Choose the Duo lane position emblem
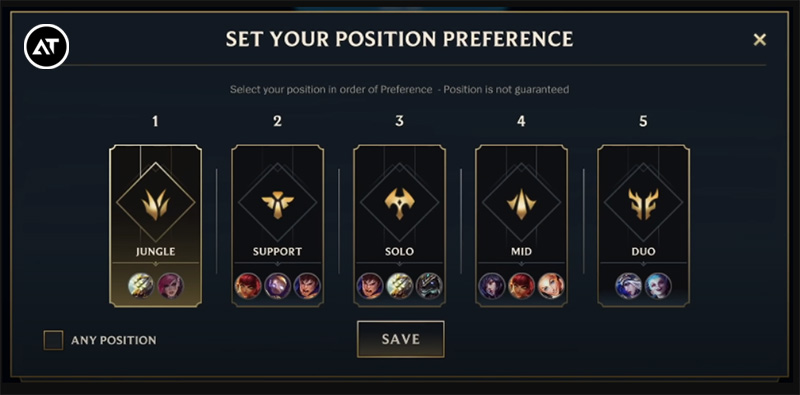The width and height of the screenshot is (800, 395). coord(643,203)
